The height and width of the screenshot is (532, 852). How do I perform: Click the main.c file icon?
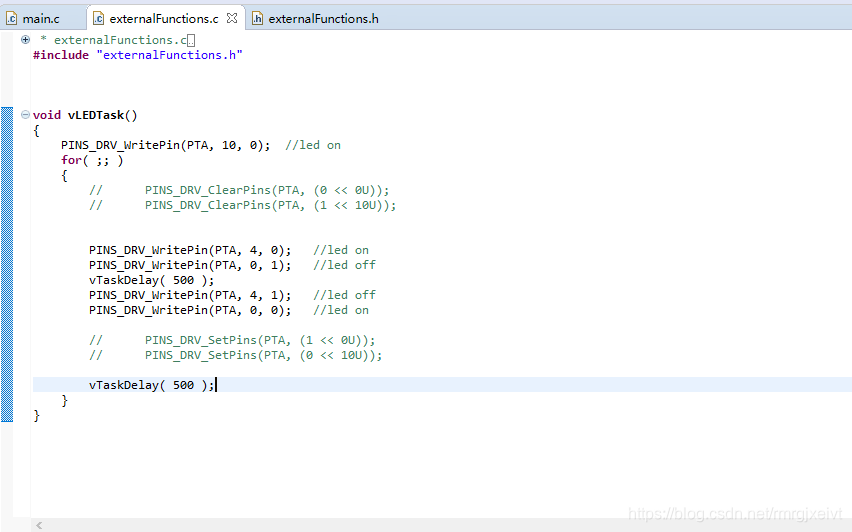click(x=11, y=19)
